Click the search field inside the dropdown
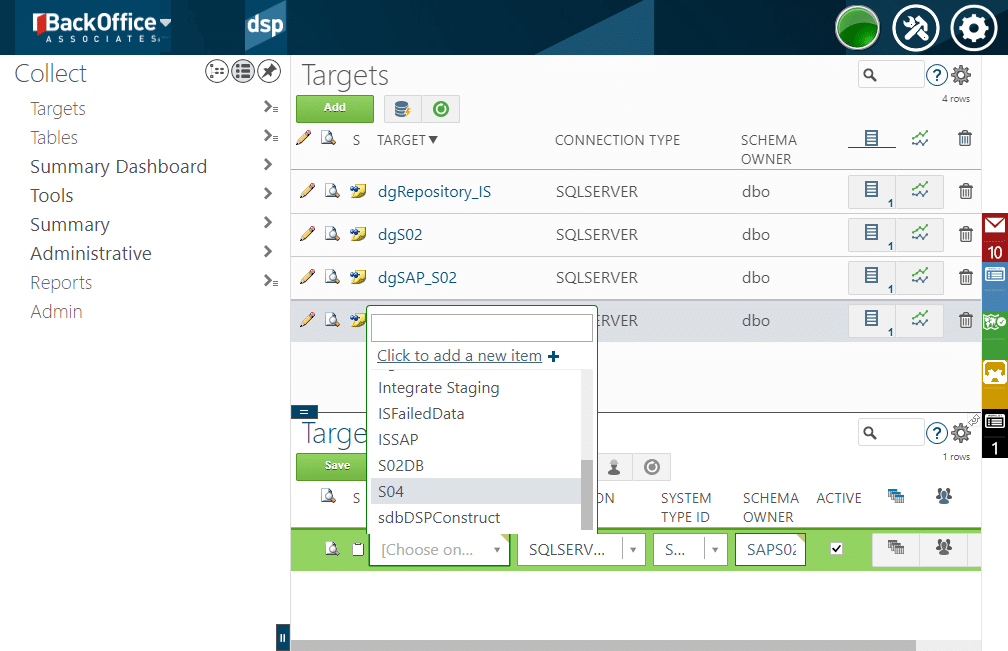Screen dimensions: 1008x651 pyautogui.click(x=481, y=328)
